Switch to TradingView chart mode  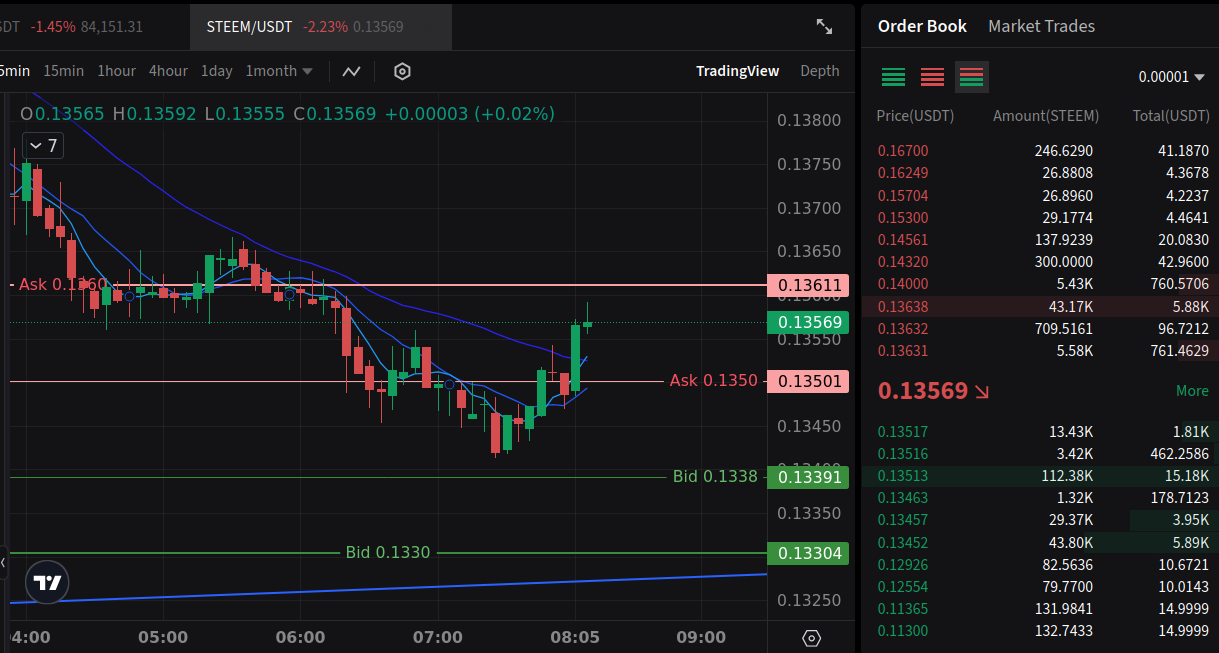(x=737, y=71)
